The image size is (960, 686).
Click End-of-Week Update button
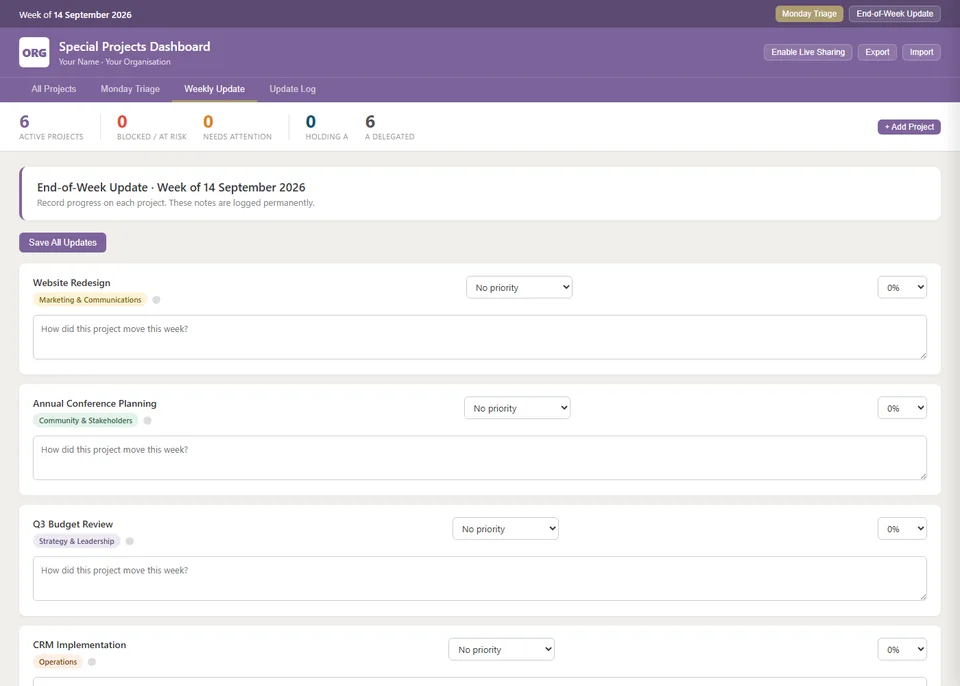coord(894,13)
